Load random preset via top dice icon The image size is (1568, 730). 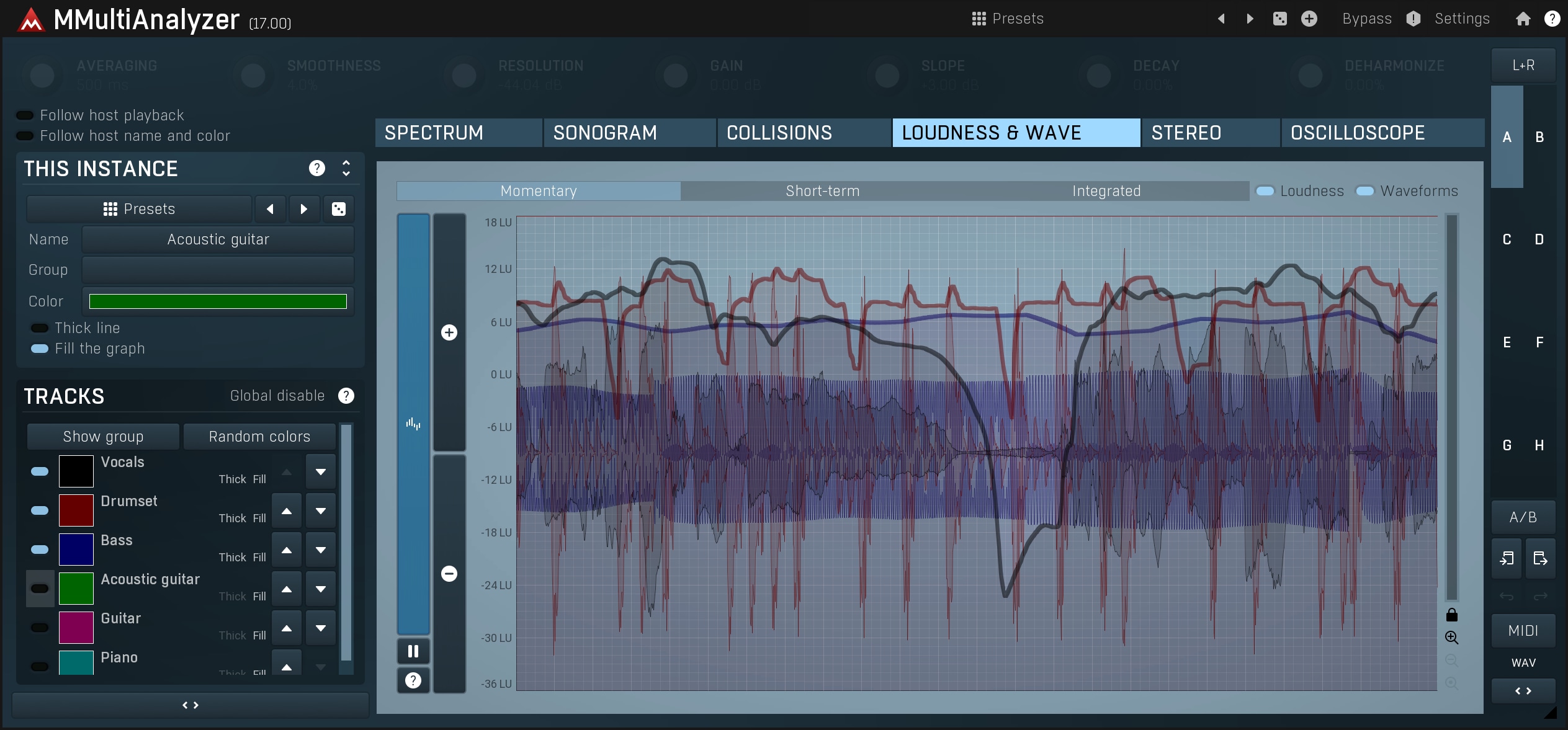pyautogui.click(x=1279, y=19)
